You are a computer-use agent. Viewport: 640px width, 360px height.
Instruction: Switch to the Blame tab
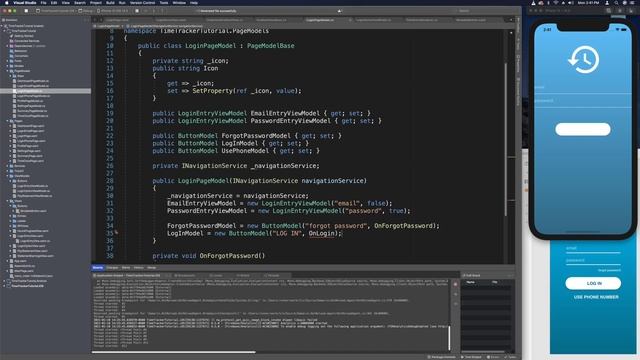point(126,268)
